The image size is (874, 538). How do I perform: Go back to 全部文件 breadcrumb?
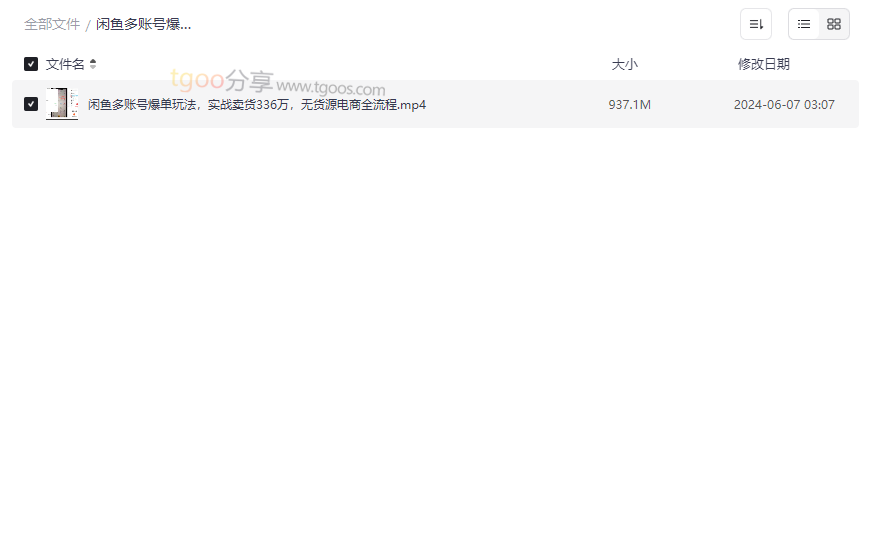pyautogui.click(x=52, y=25)
